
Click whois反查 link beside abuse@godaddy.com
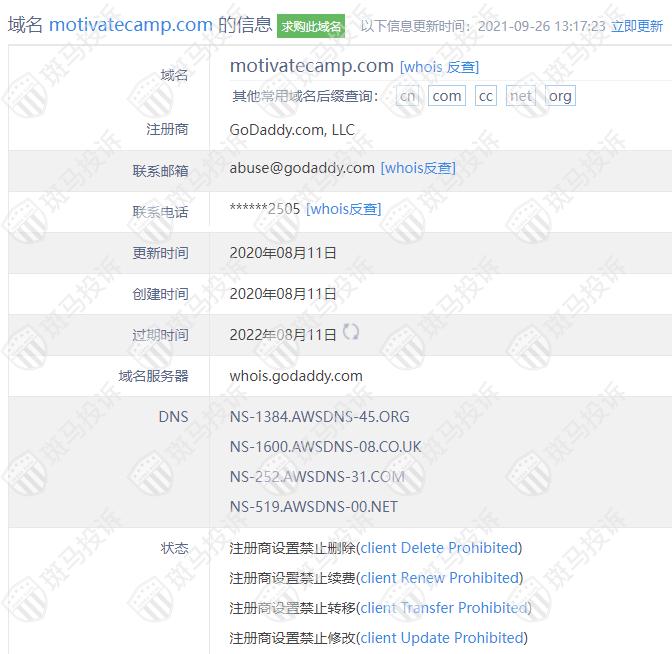click(x=418, y=168)
